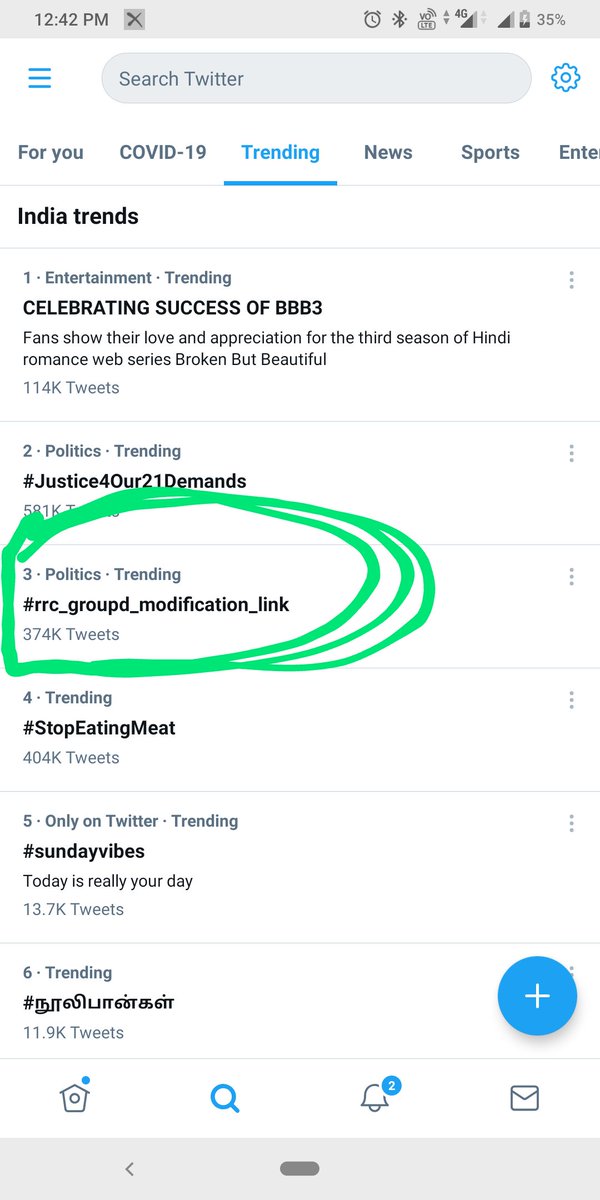Focus the Search Twitter field
The width and height of the screenshot is (600, 1200).
(x=316, y=78)
